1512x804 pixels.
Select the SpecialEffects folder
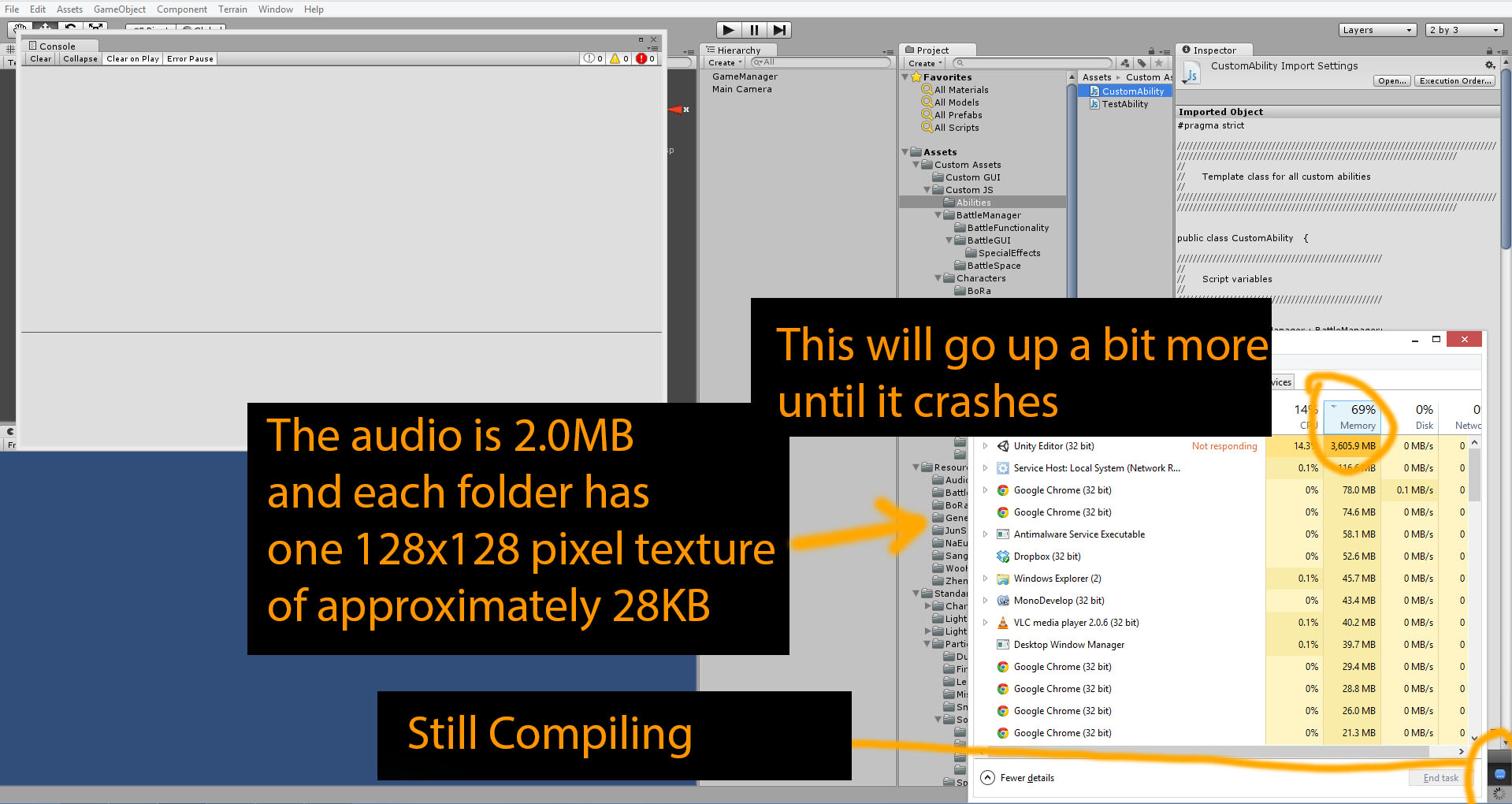1003,253
